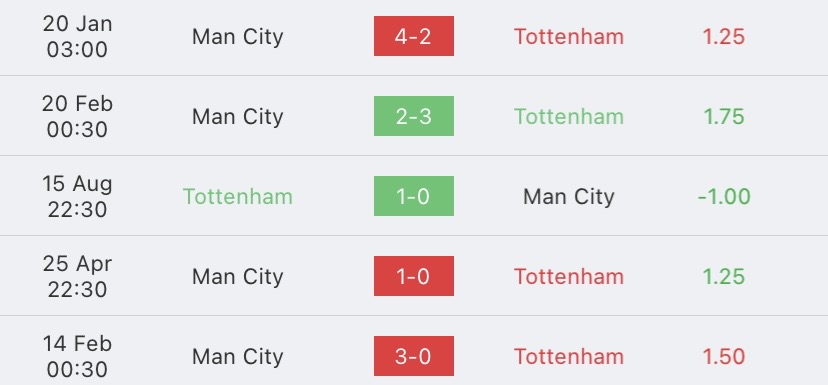Open Tottenham in the 25 Apr match
Screen dimensions: 828x385
tap(569, 276)
